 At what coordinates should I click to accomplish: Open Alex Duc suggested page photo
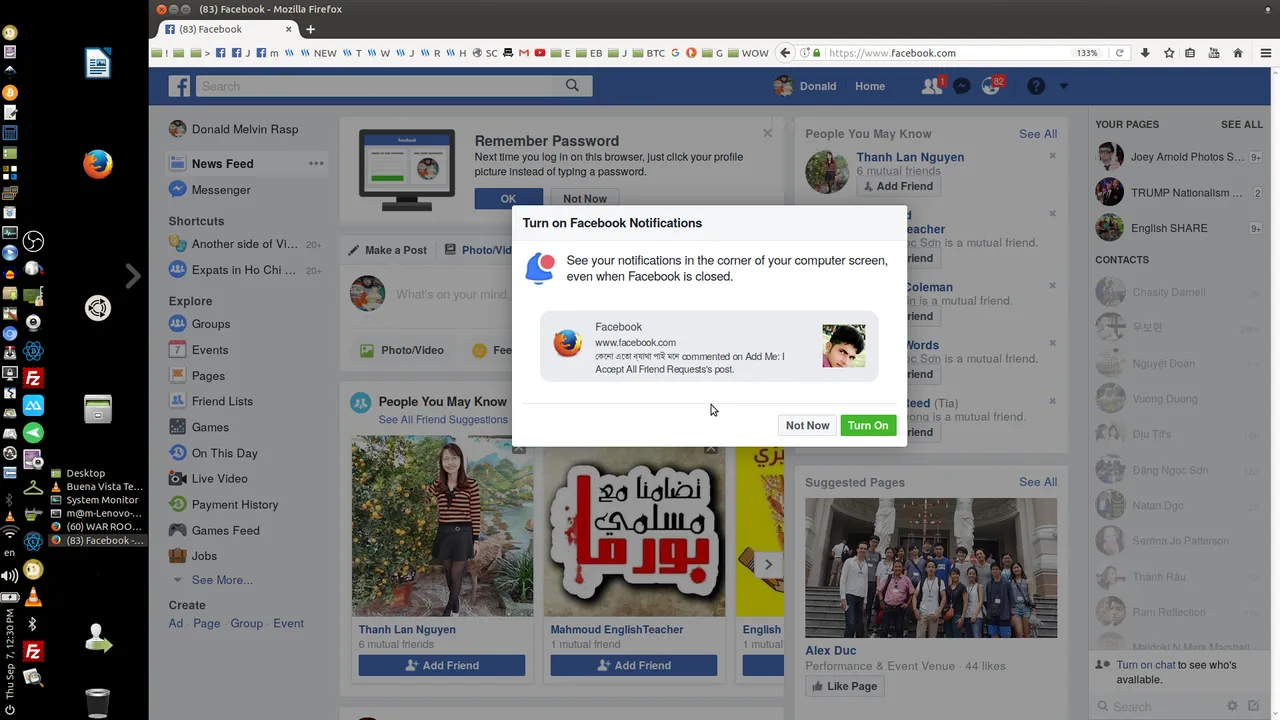coord(931,568)
